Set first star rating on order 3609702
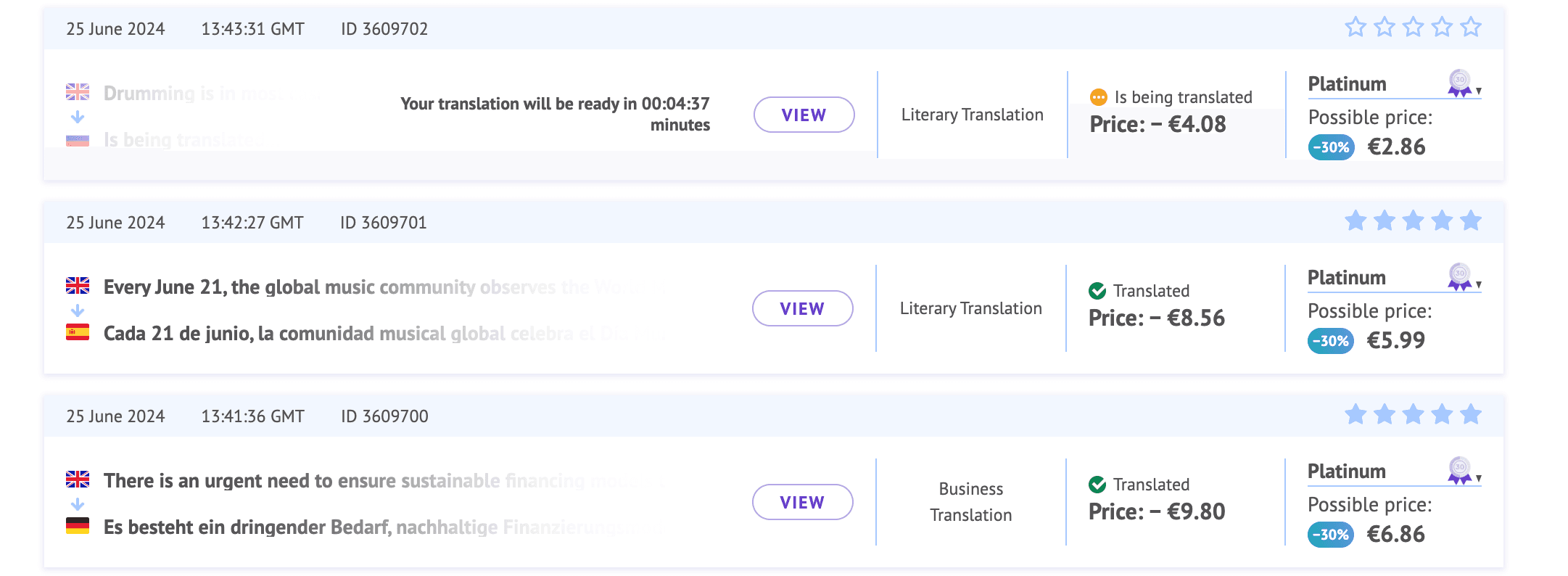Screen dimensions: 1568x576 (x=1356, y=28)
